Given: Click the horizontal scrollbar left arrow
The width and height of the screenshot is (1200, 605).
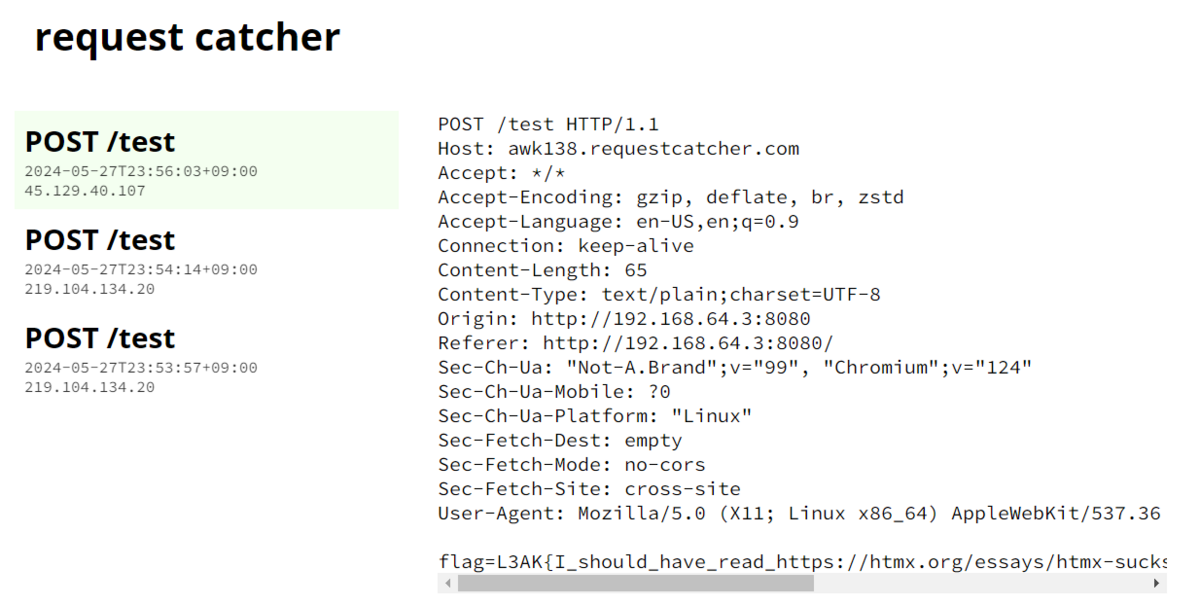Looking at the screenshot, I should [447, 583].
